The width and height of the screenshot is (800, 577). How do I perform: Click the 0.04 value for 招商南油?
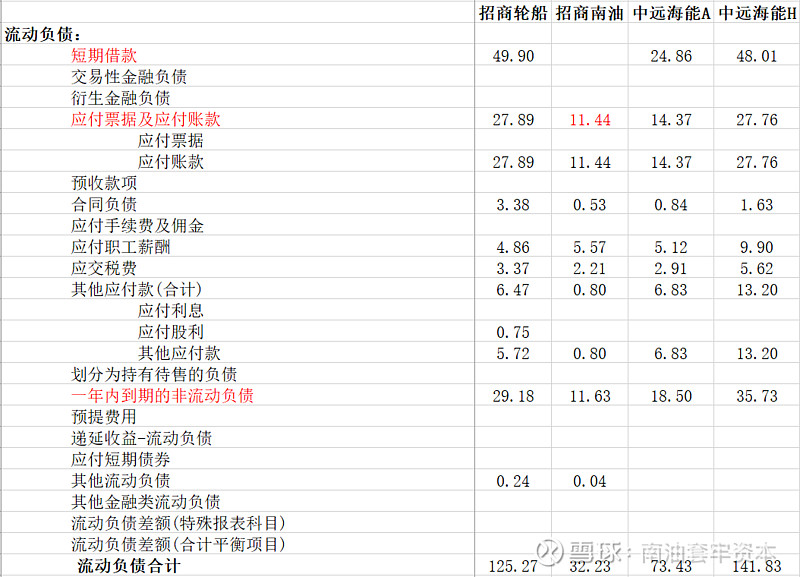[590, 481]
